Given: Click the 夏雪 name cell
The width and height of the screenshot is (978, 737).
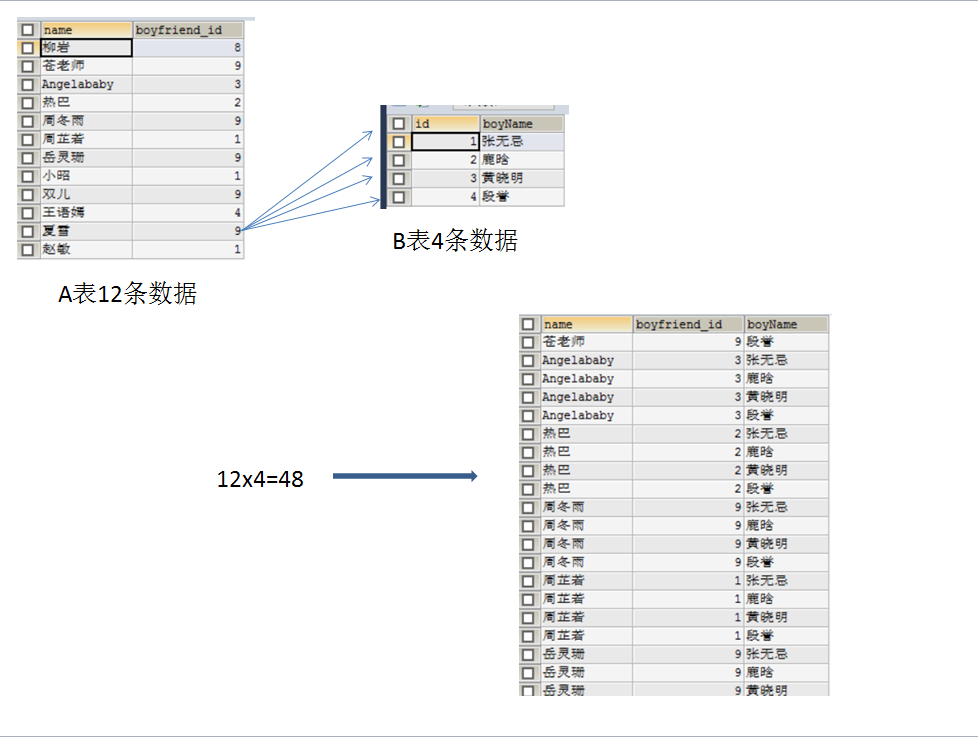Looking at the screenshot, I should pyautogui.click(x=87, y=231).
